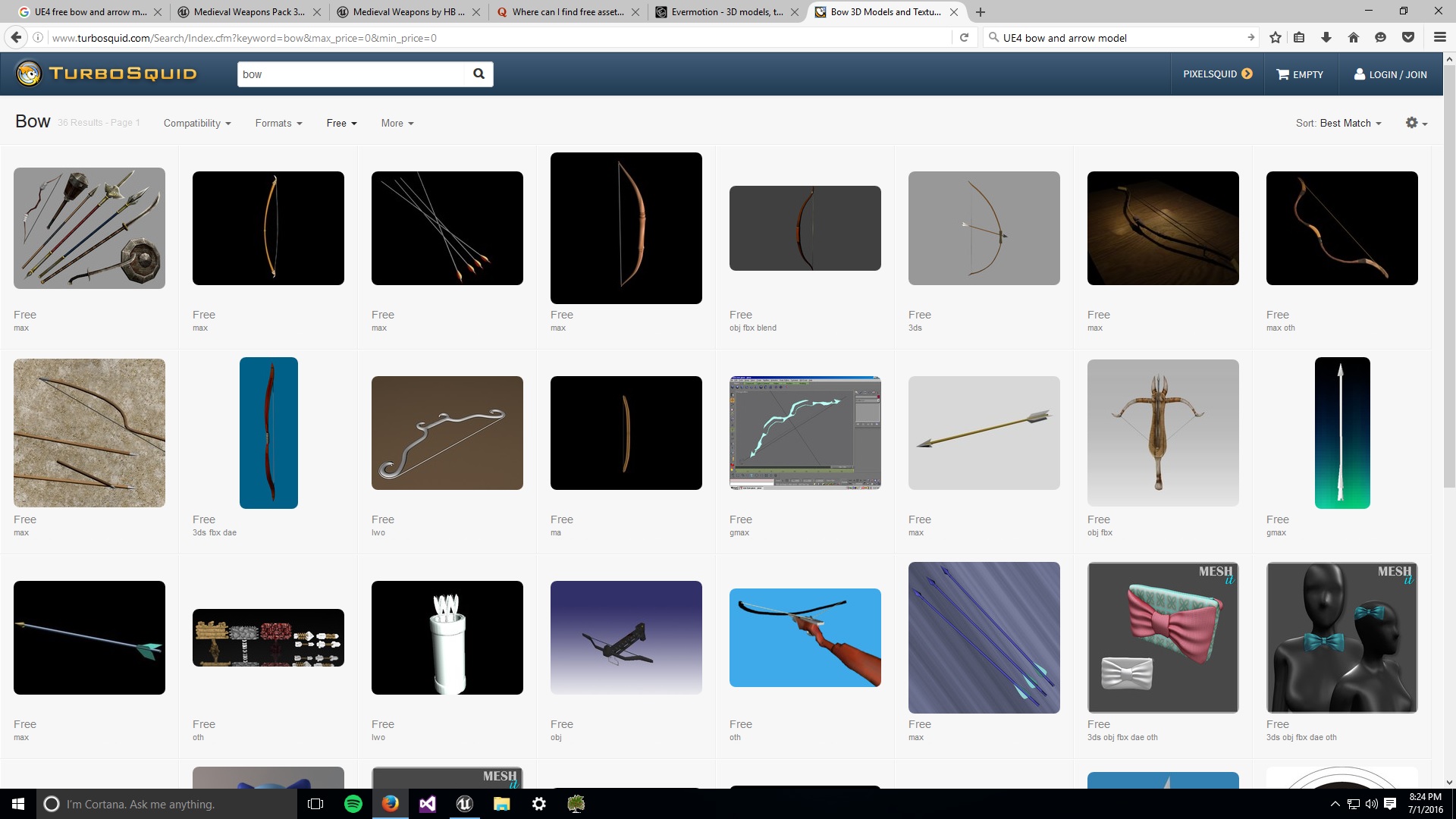Close the Bow 3D Models tab
1456x819 pixels.
(x=954, y=12)
